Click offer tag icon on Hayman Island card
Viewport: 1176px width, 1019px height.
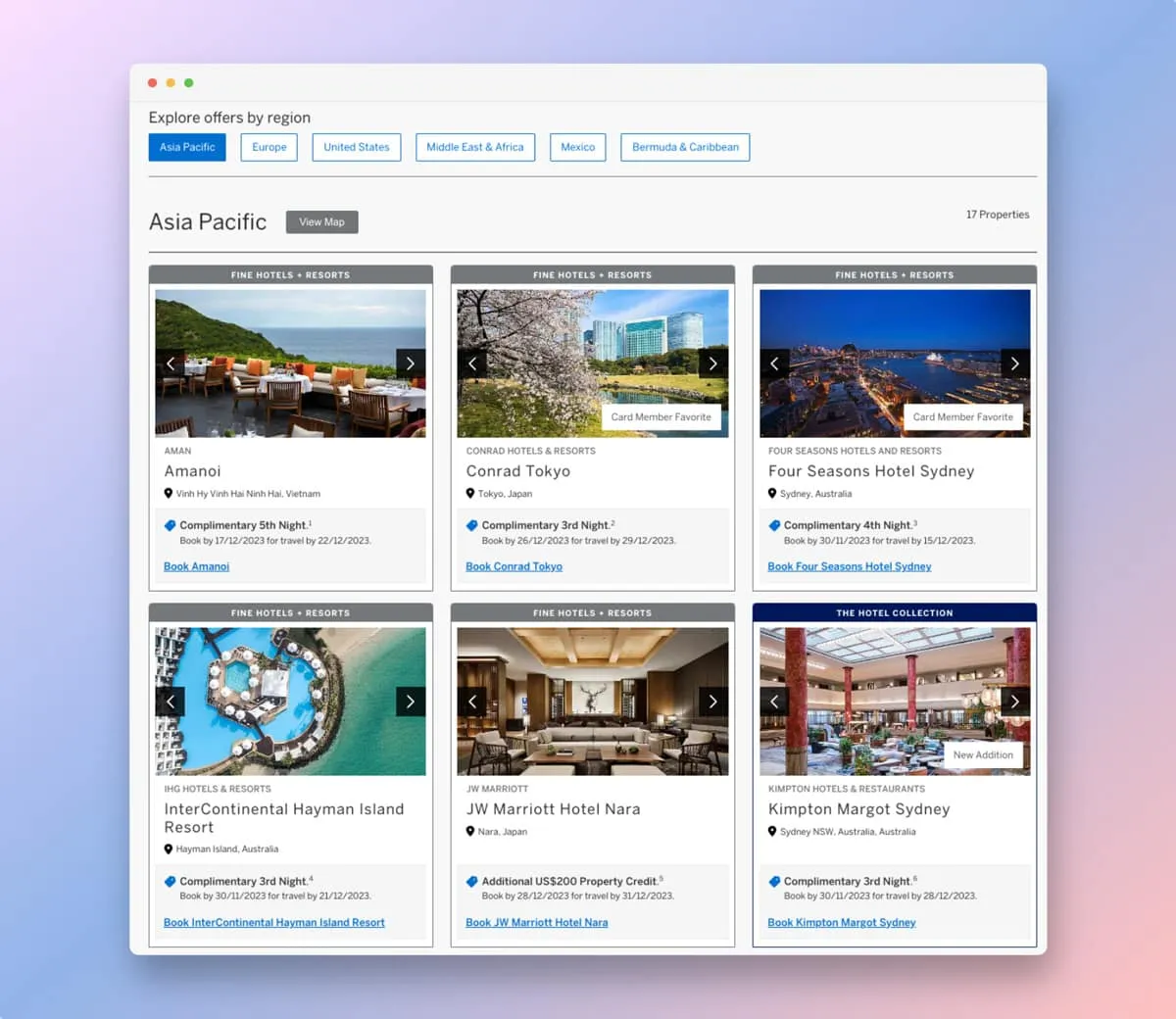pos(171,882)
